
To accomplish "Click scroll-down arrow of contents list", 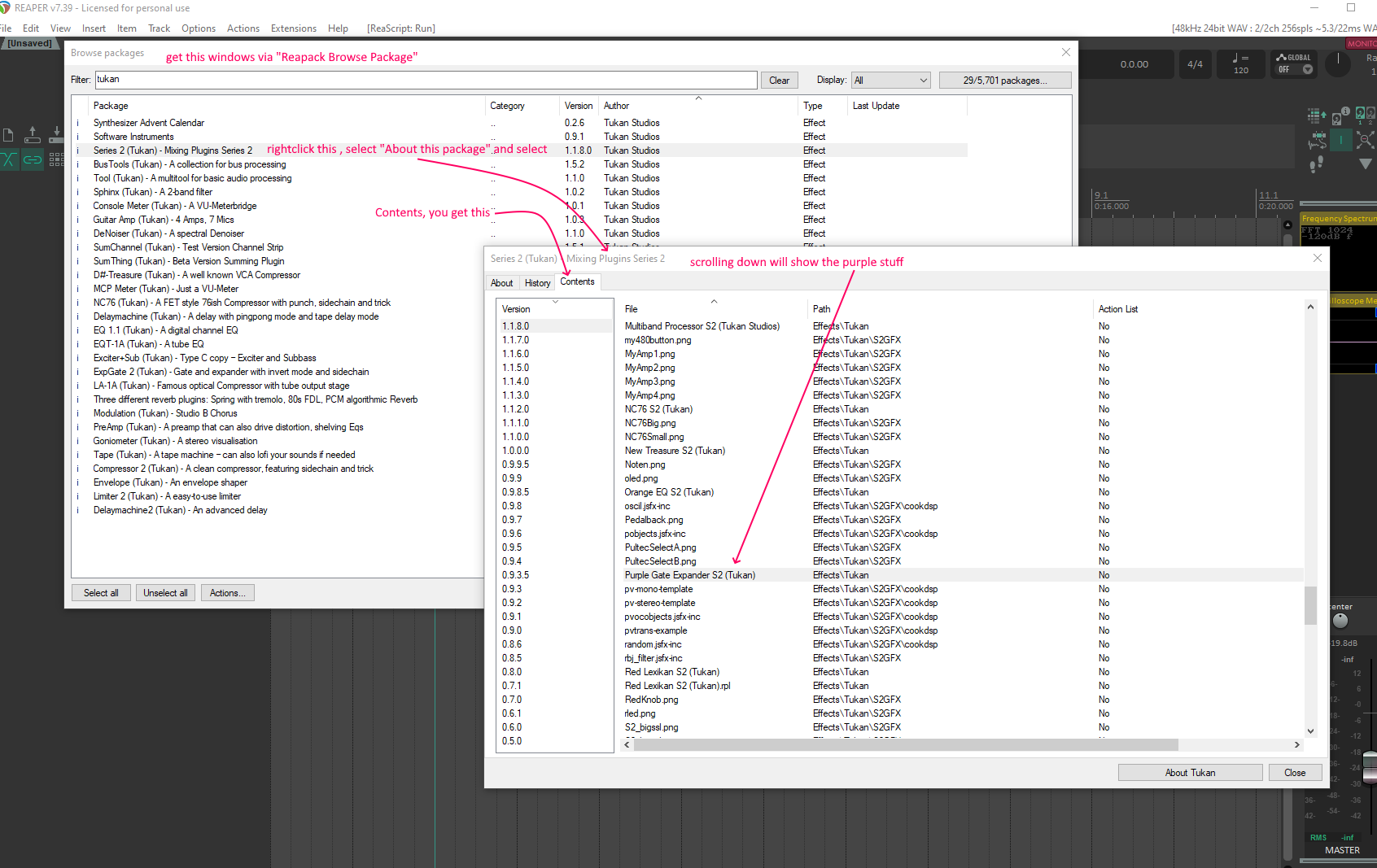I will point(1310,731).
